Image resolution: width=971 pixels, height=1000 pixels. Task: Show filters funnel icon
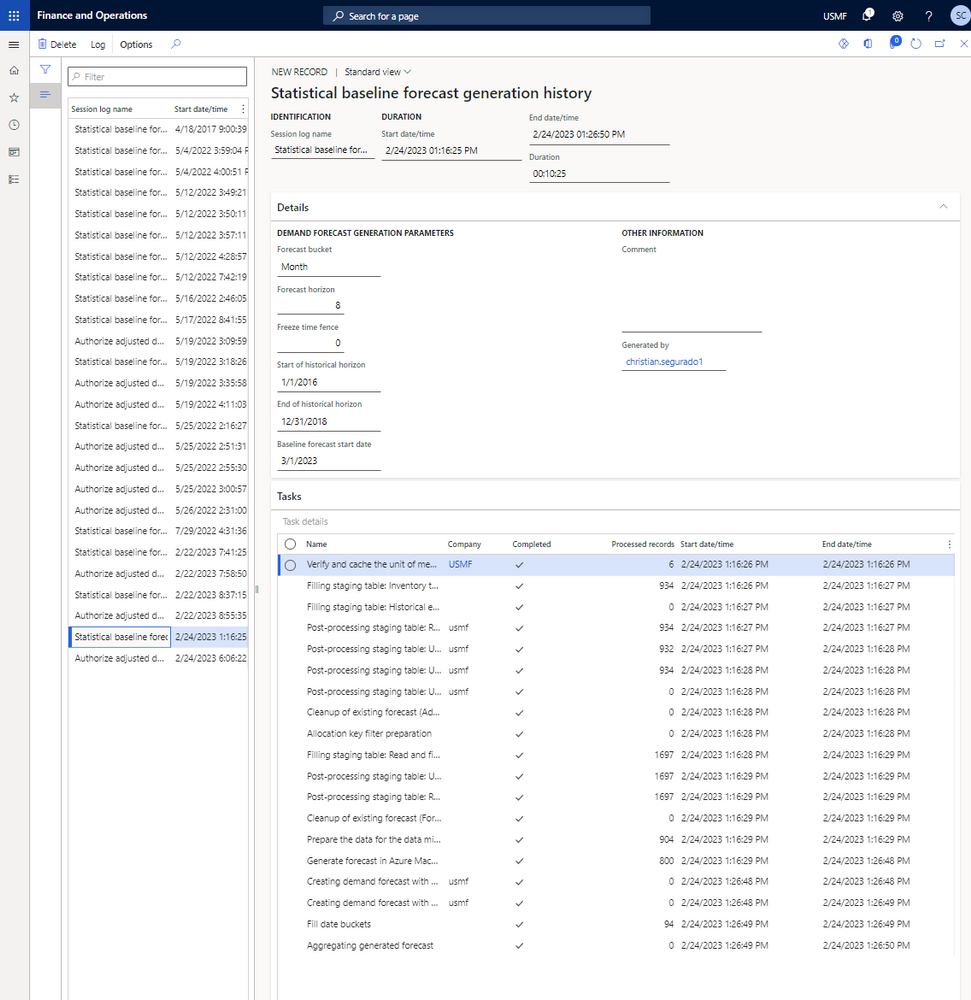(45, 70)
